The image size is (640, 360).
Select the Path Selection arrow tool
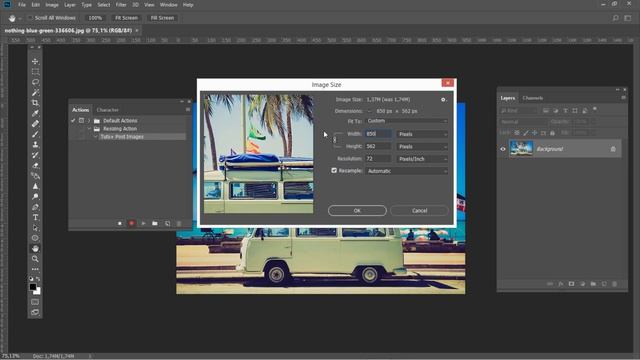click(x=35, y=228)
